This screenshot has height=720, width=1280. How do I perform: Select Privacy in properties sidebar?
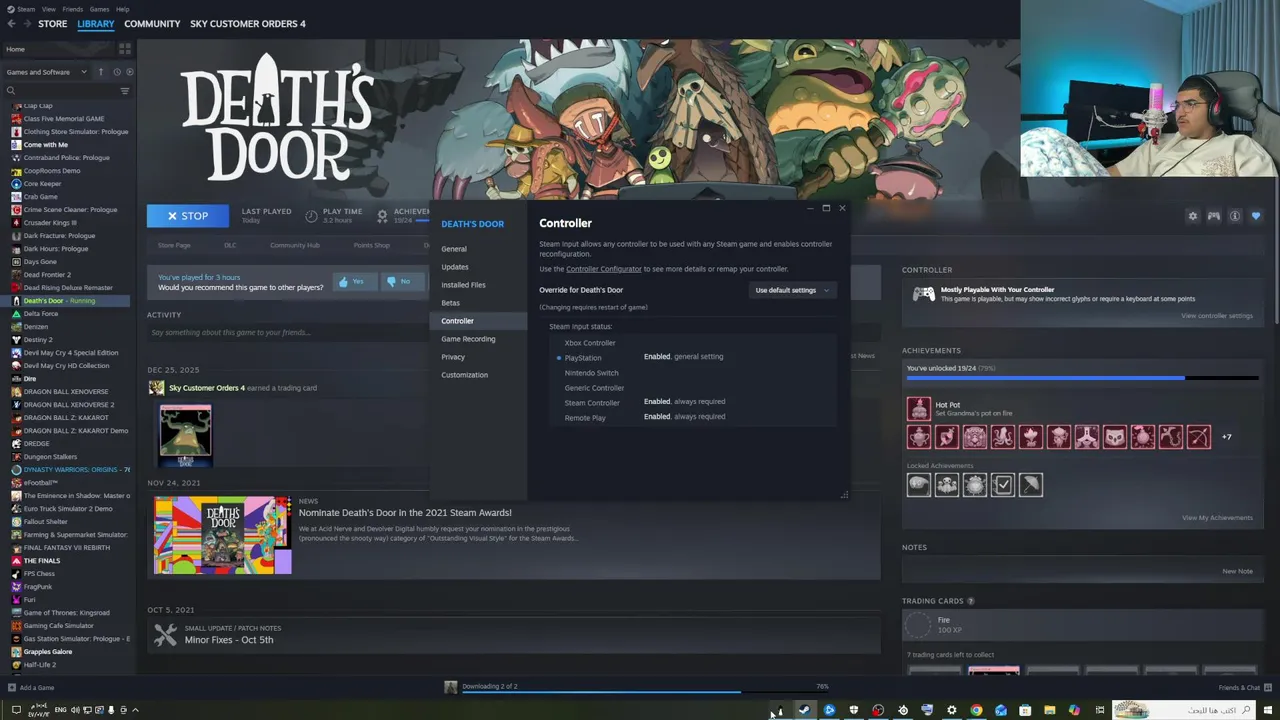click(x=453, y=357)
